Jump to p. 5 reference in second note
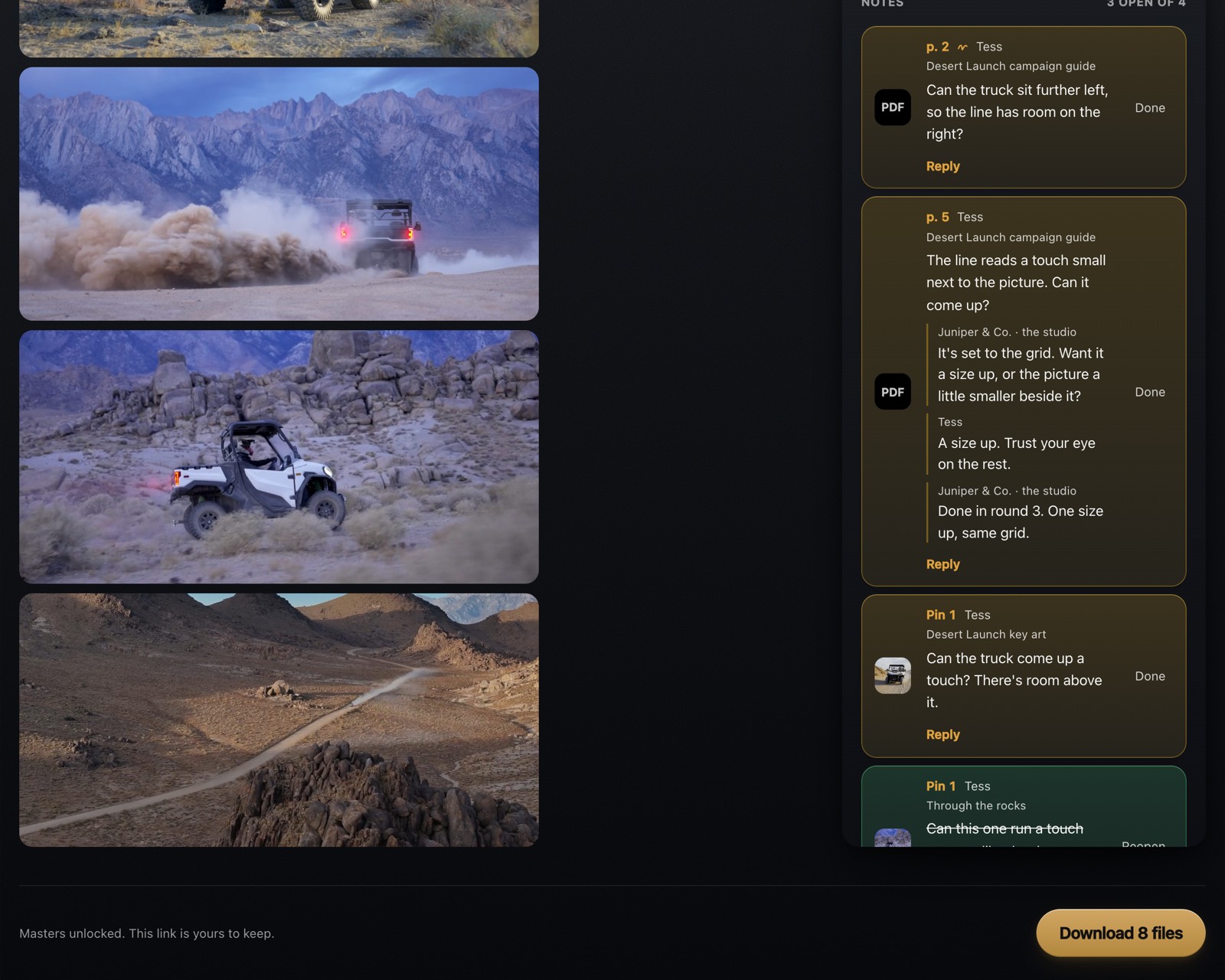The image size is (1225, 980). [937, 217]
